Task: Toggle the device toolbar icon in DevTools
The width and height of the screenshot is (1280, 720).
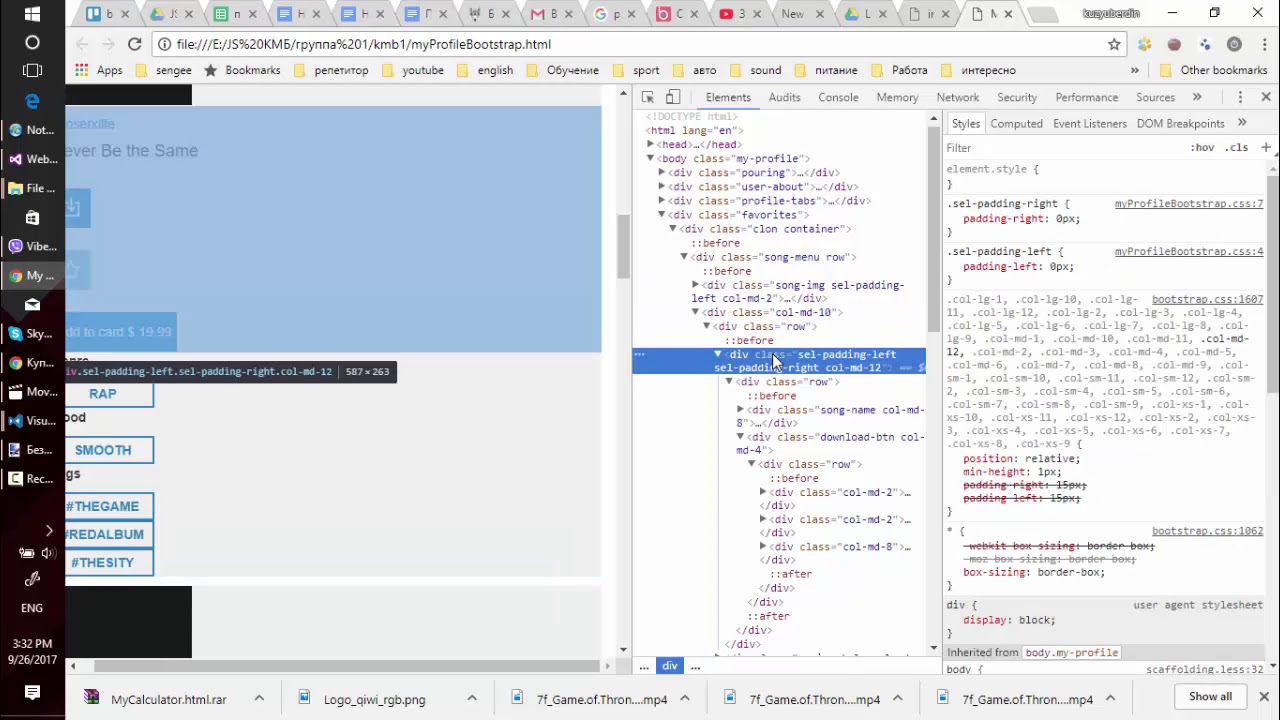Action: click(673, 97)
